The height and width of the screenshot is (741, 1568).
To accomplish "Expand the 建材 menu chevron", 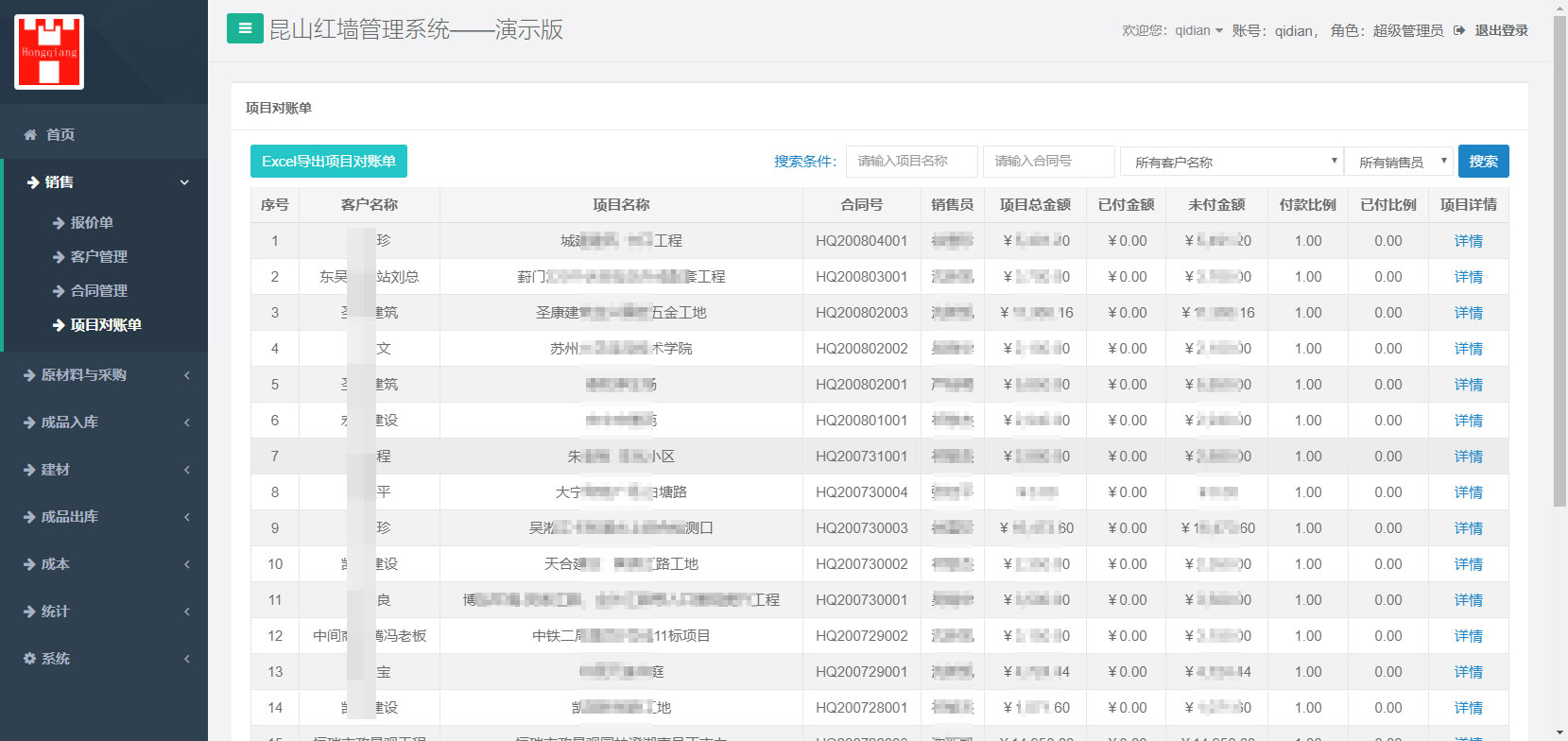I will (187, 470).
